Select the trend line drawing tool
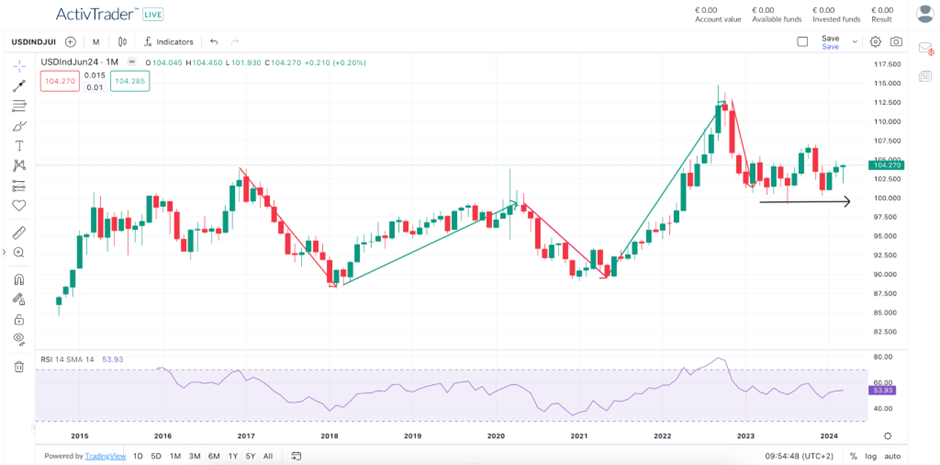940x465 pixels. tap(19, 86)
